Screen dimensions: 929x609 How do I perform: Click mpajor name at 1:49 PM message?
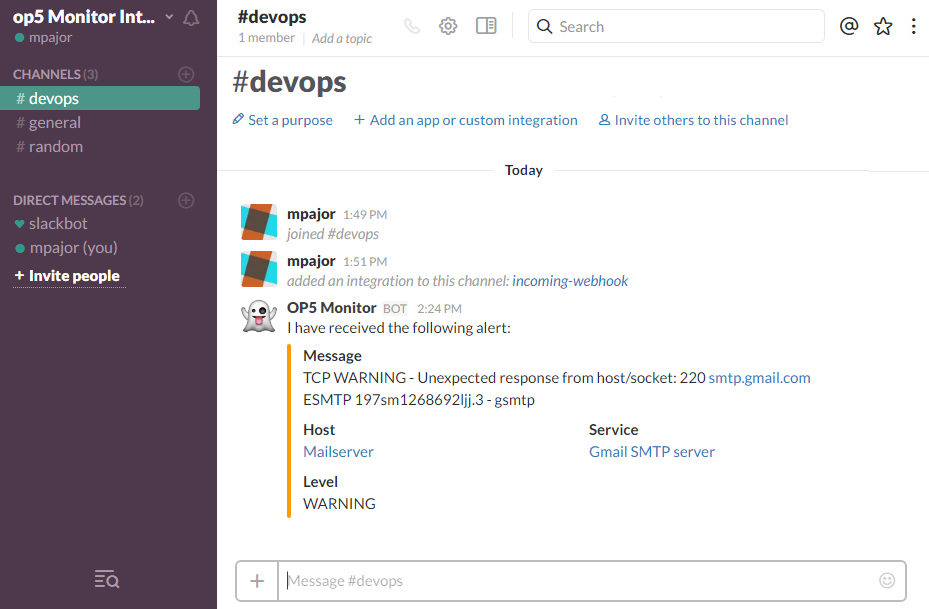(311, 214)
